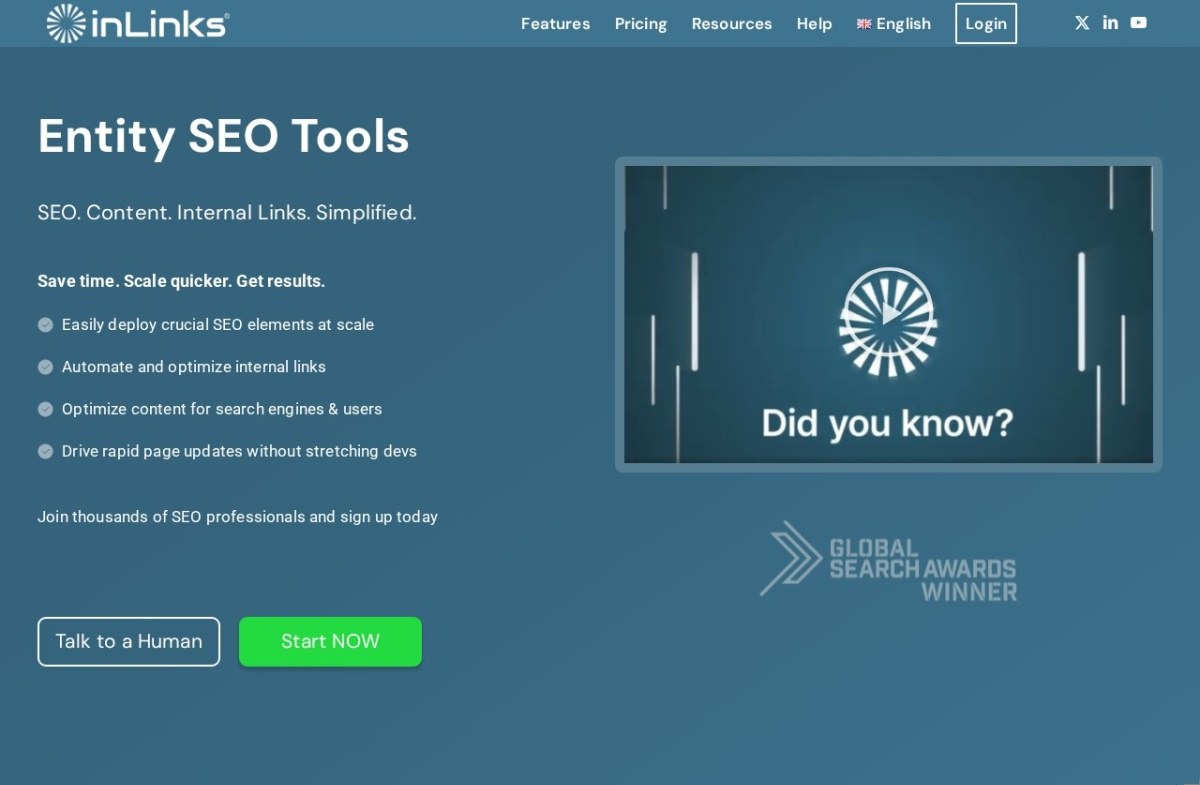1200x785 pixels.
Task: Click the 'Entity SEO Tools' heading
Action: [x=224, y=136]
